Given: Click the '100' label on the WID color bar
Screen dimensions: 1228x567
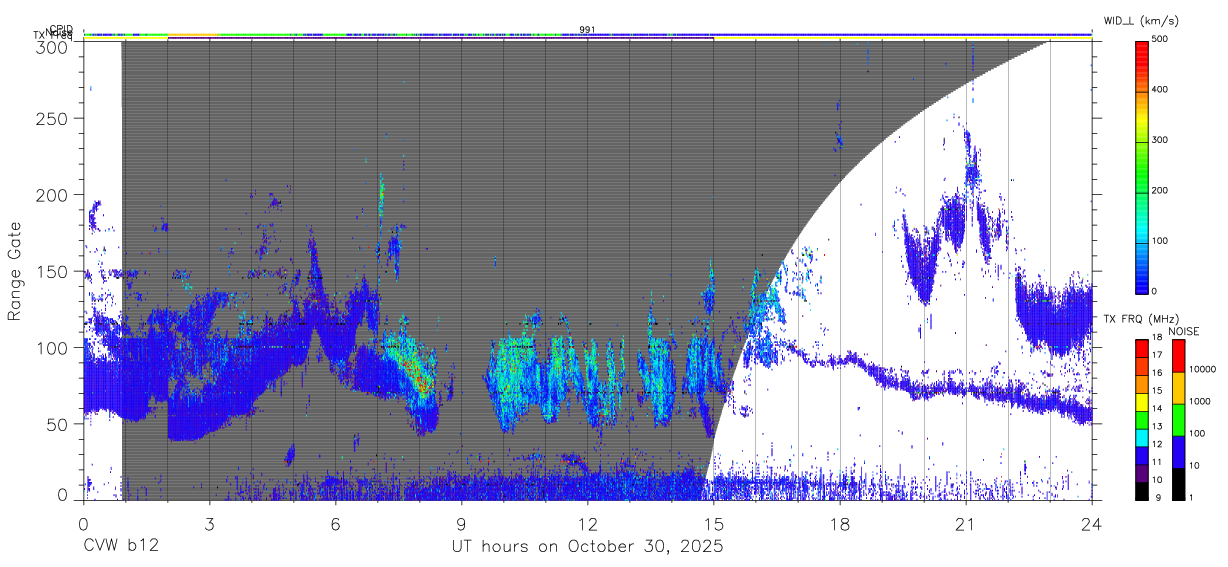Looking at the screenshot, I should (x=1160, y=241).
